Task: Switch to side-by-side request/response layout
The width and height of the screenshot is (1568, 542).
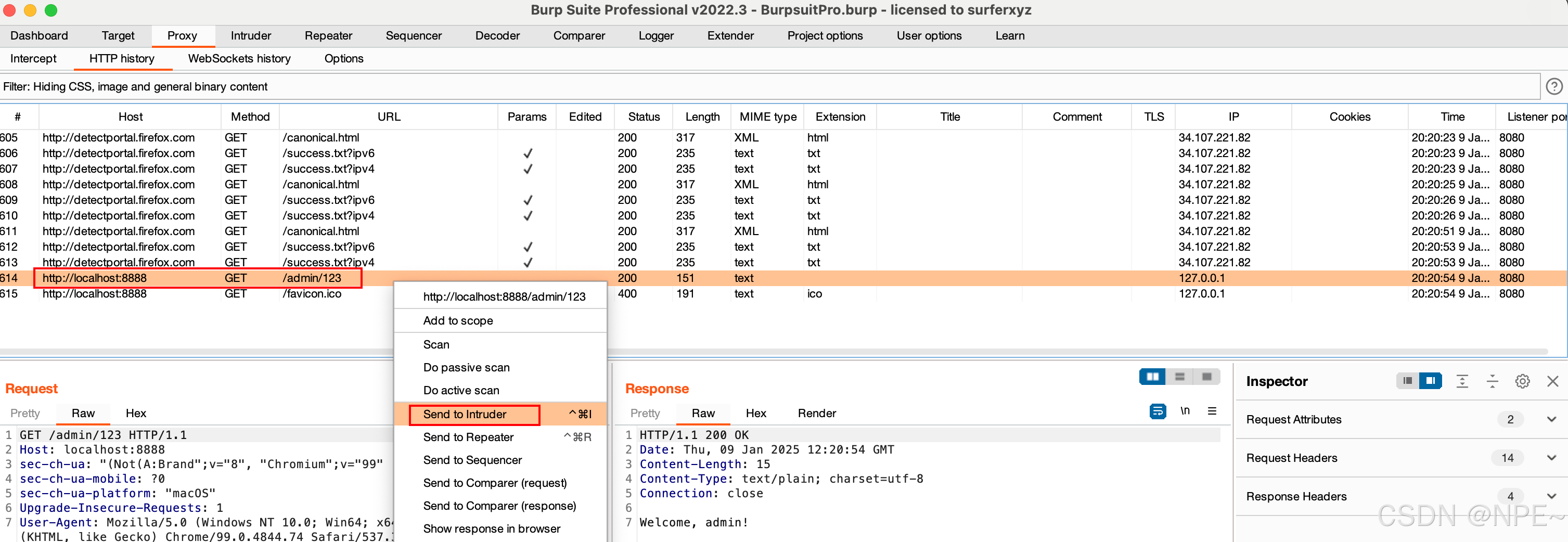Action: point(1152,377)
